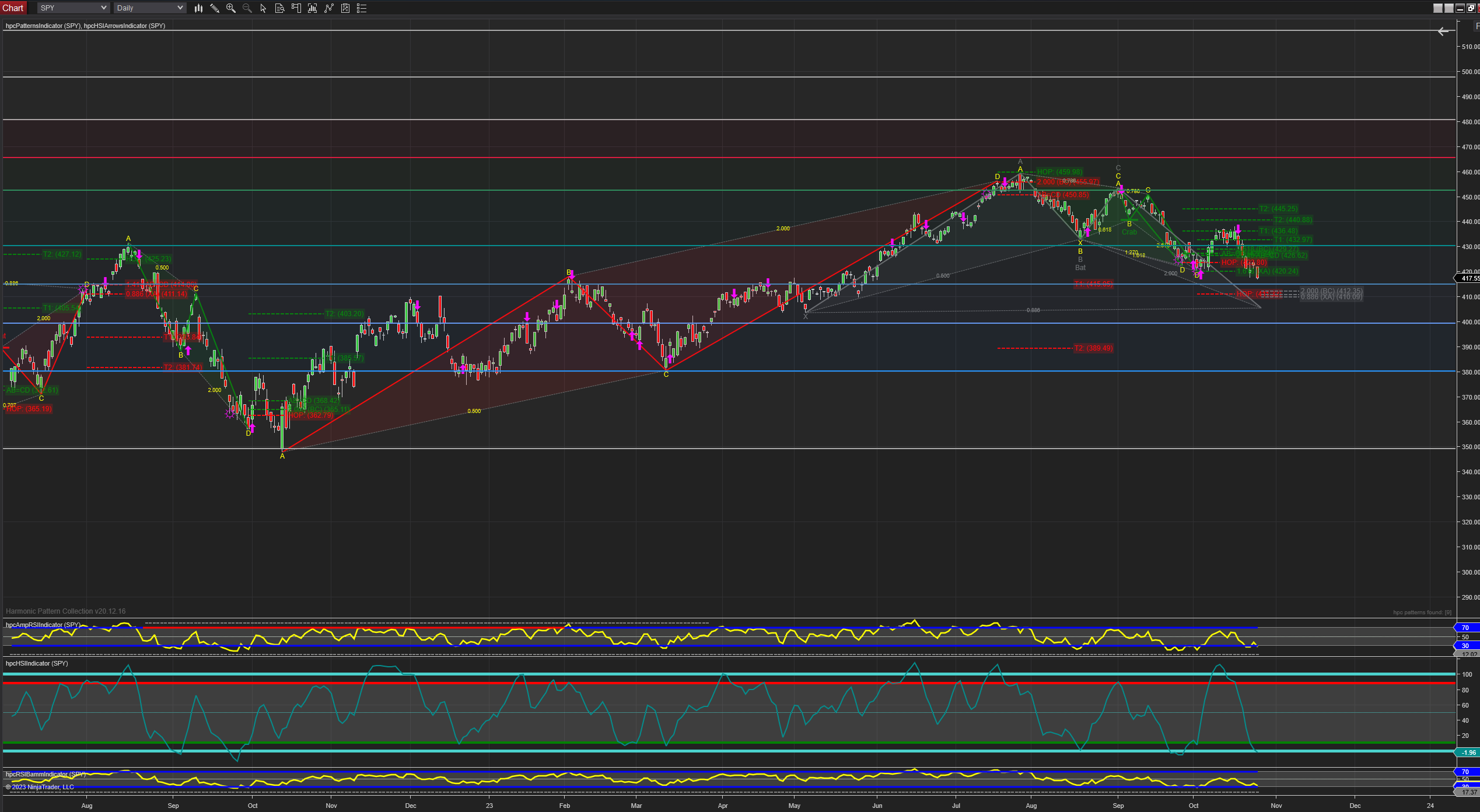Open the Data Box icon

(x=279, y=8)
